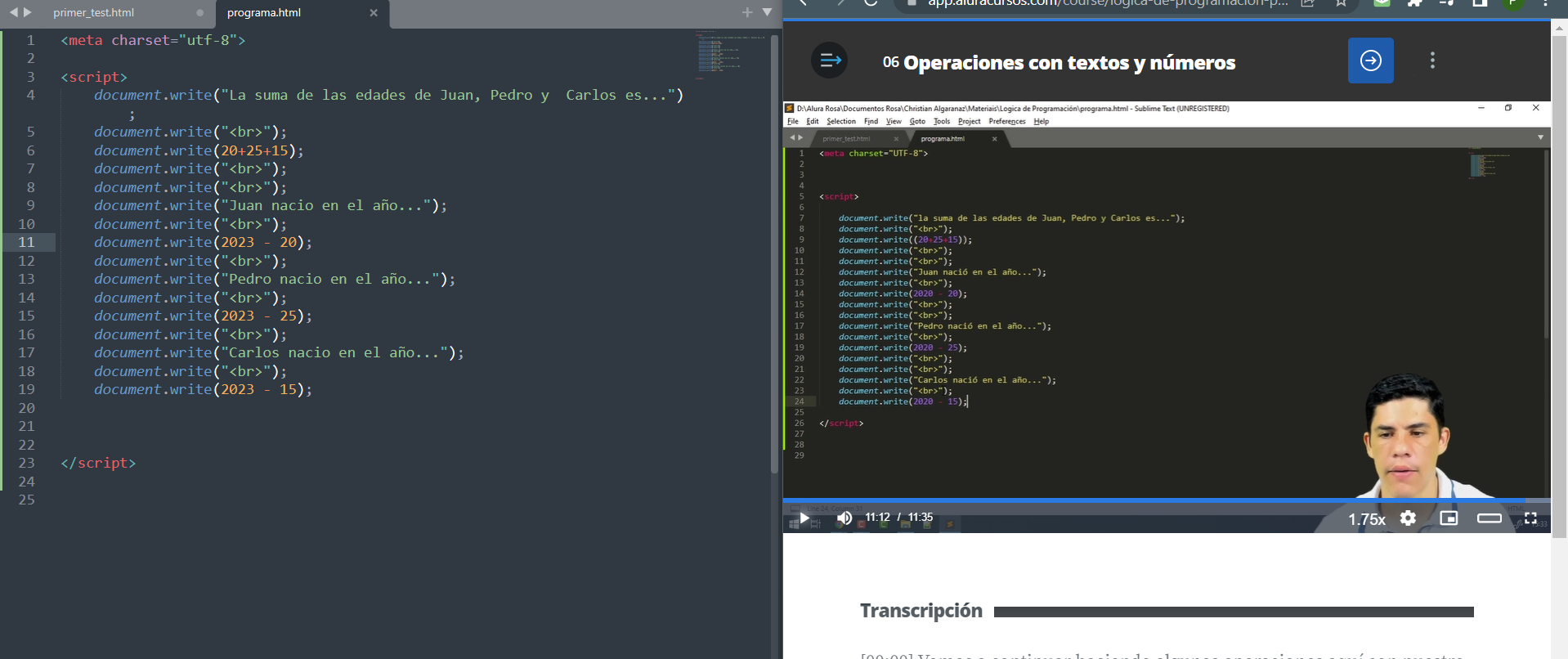Click line number 11 in the gutter
1568x659 pixels.
pos(26,242)
